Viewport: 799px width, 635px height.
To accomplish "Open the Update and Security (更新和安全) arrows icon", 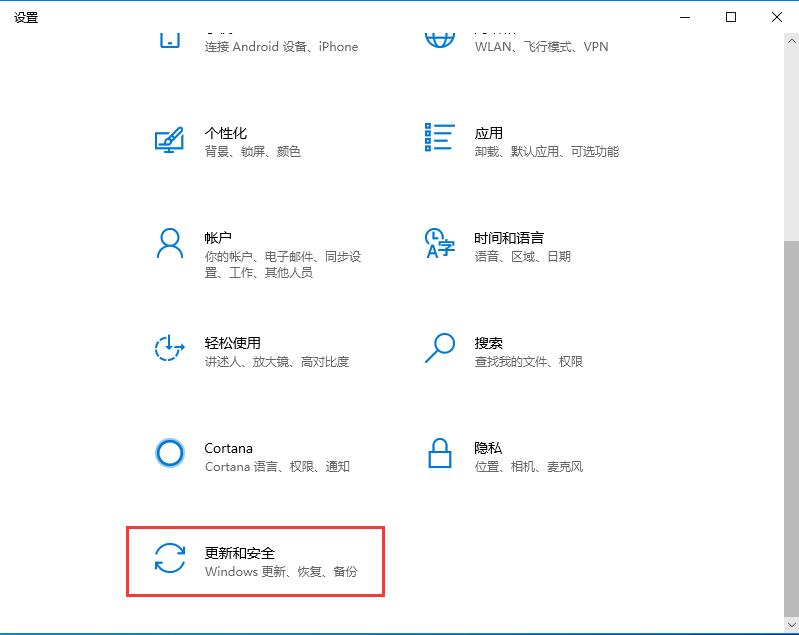I will (x=170, y=558).
